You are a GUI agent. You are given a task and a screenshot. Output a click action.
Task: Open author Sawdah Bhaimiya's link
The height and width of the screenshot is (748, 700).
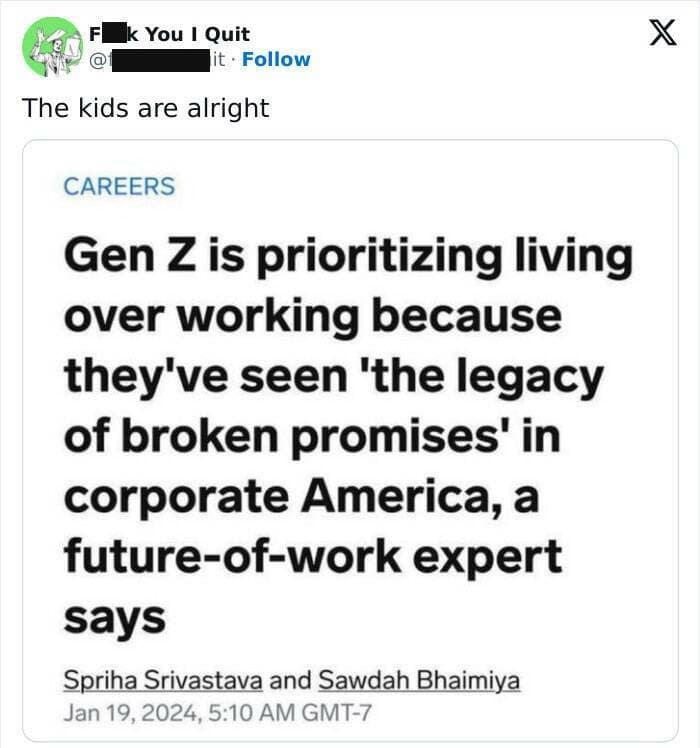tap(419, 681)
